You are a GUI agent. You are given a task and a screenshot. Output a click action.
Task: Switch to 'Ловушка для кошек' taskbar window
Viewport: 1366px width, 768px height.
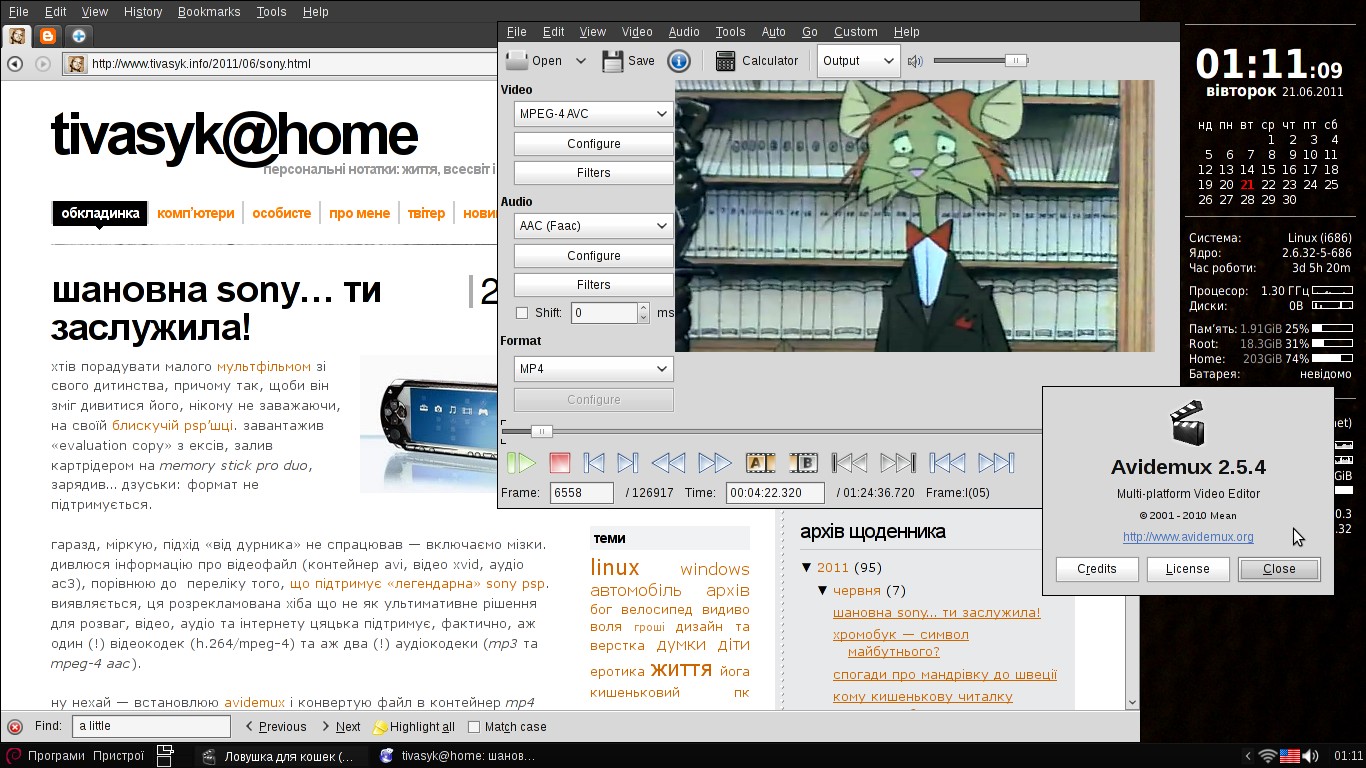pos(278,756)
